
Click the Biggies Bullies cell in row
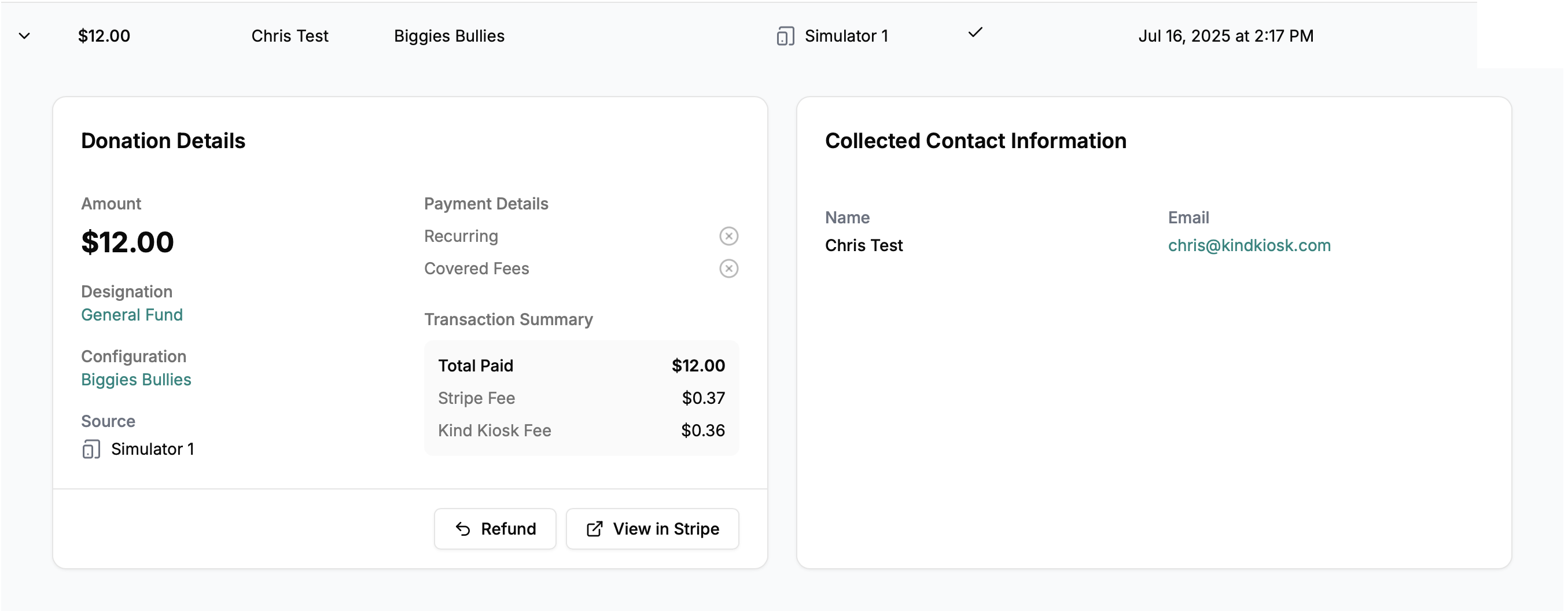(x=449, y=36)
